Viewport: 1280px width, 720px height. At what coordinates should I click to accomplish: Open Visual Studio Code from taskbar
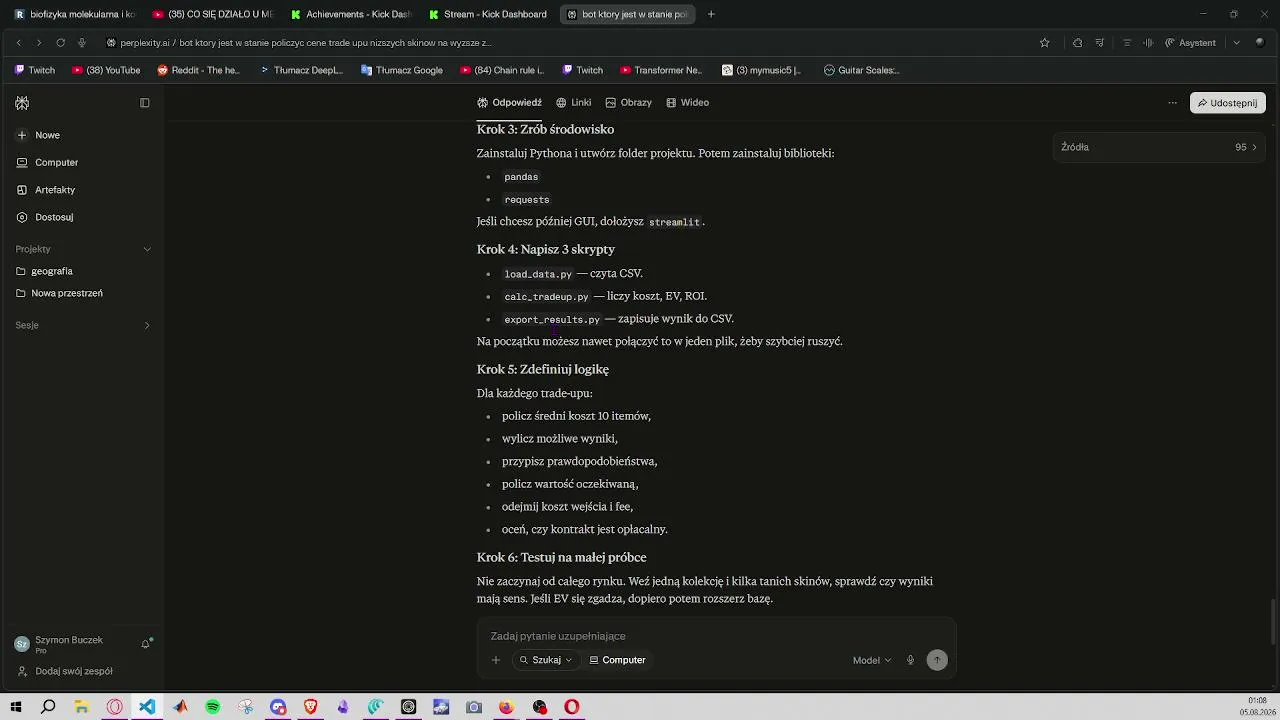tap(147, 707)
